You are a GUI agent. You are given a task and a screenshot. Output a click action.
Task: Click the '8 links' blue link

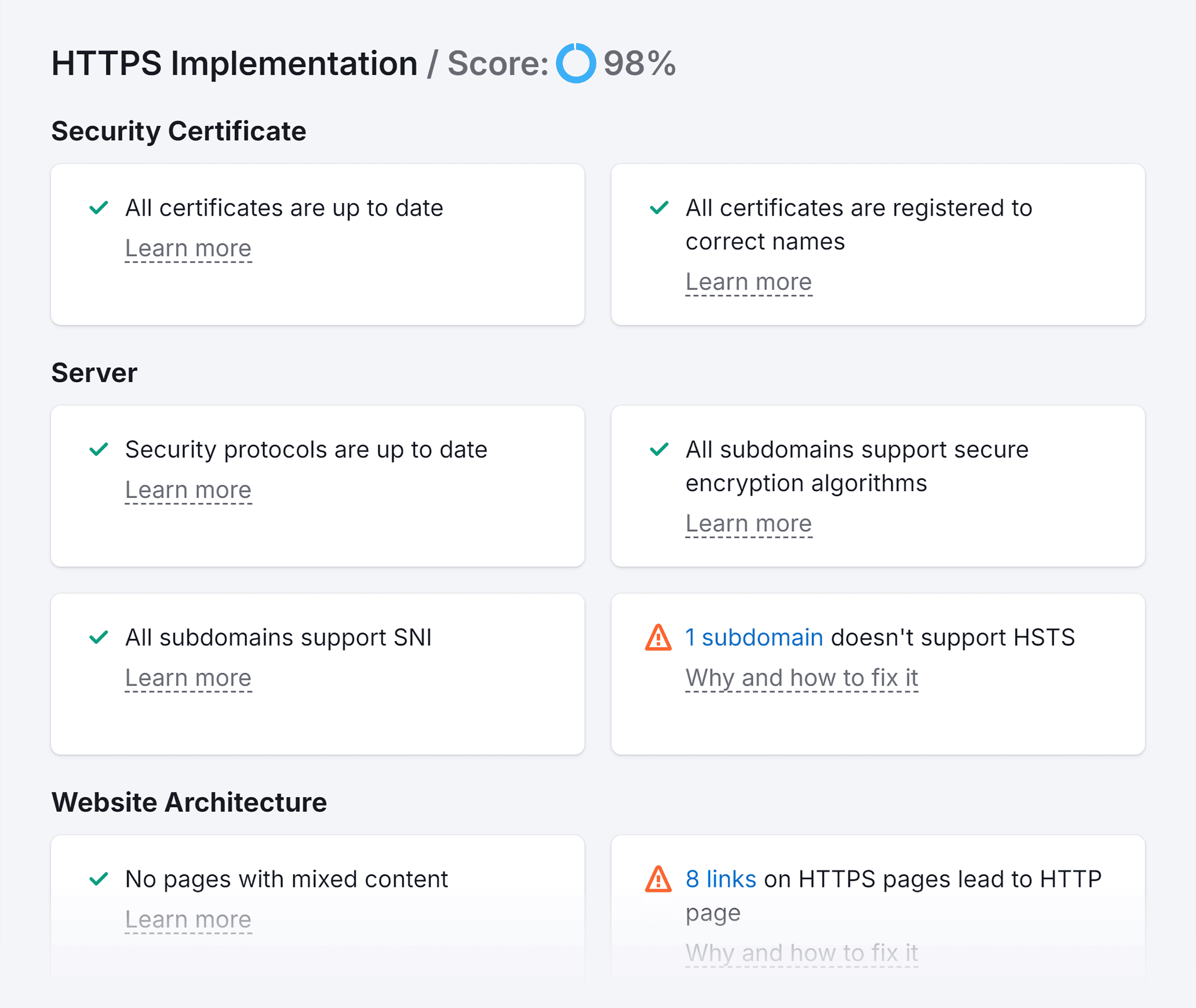[721, 879]
